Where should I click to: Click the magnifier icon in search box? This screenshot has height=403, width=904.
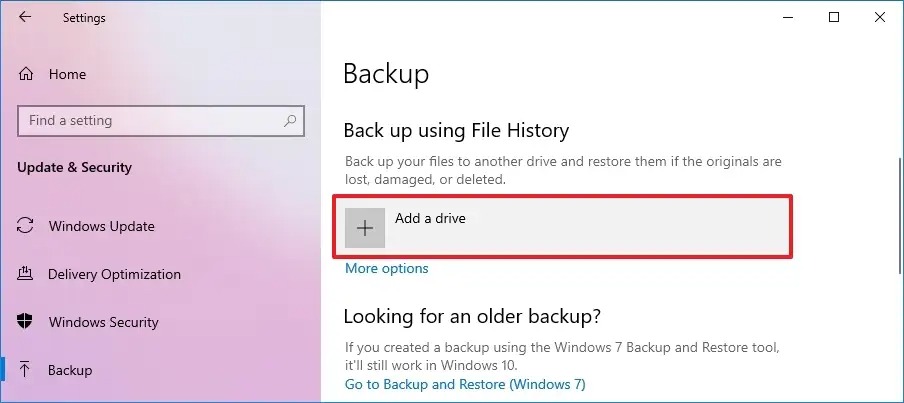coord(290,120)
